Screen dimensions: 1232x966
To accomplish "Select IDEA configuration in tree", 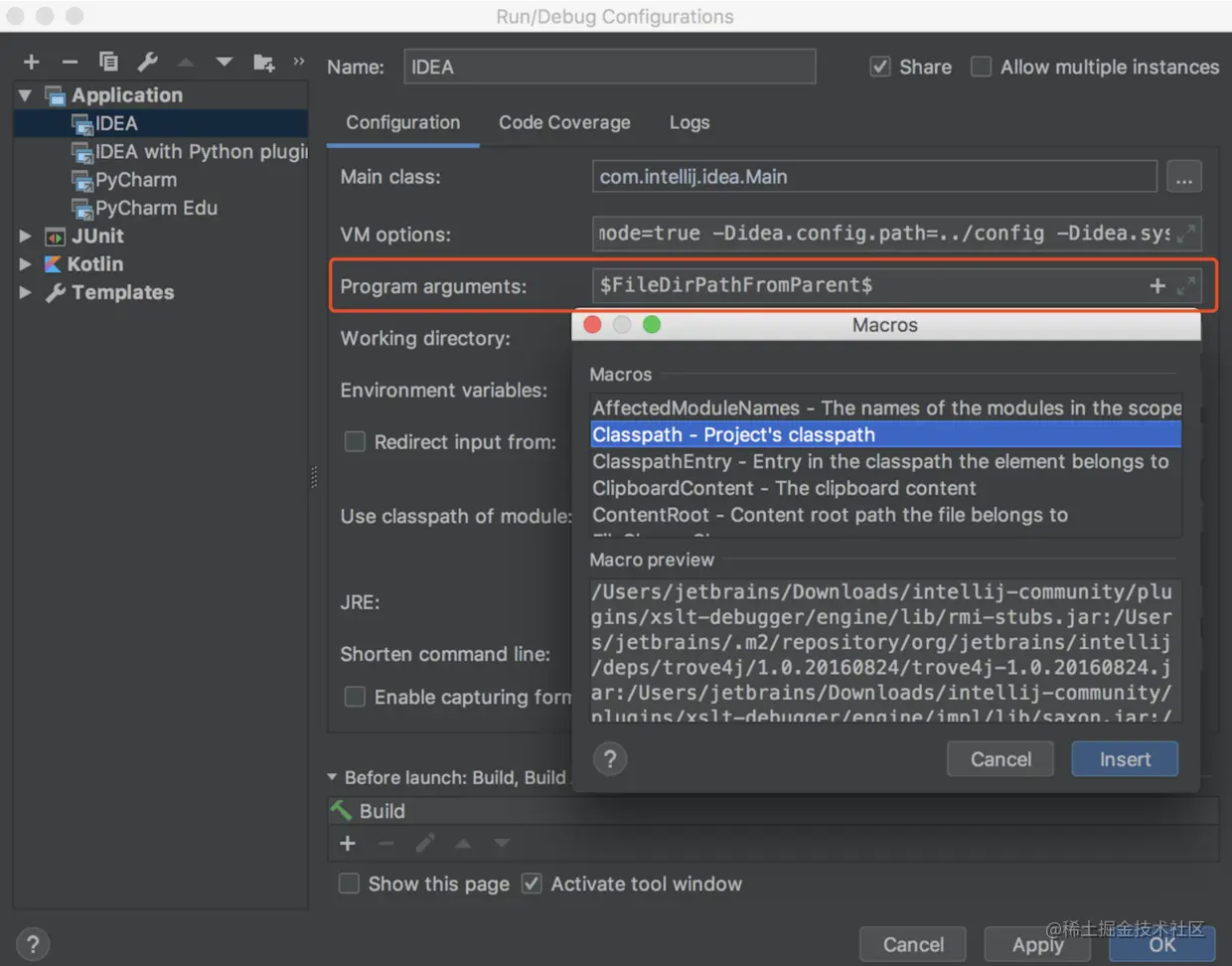I will click(x=160, y=123).
